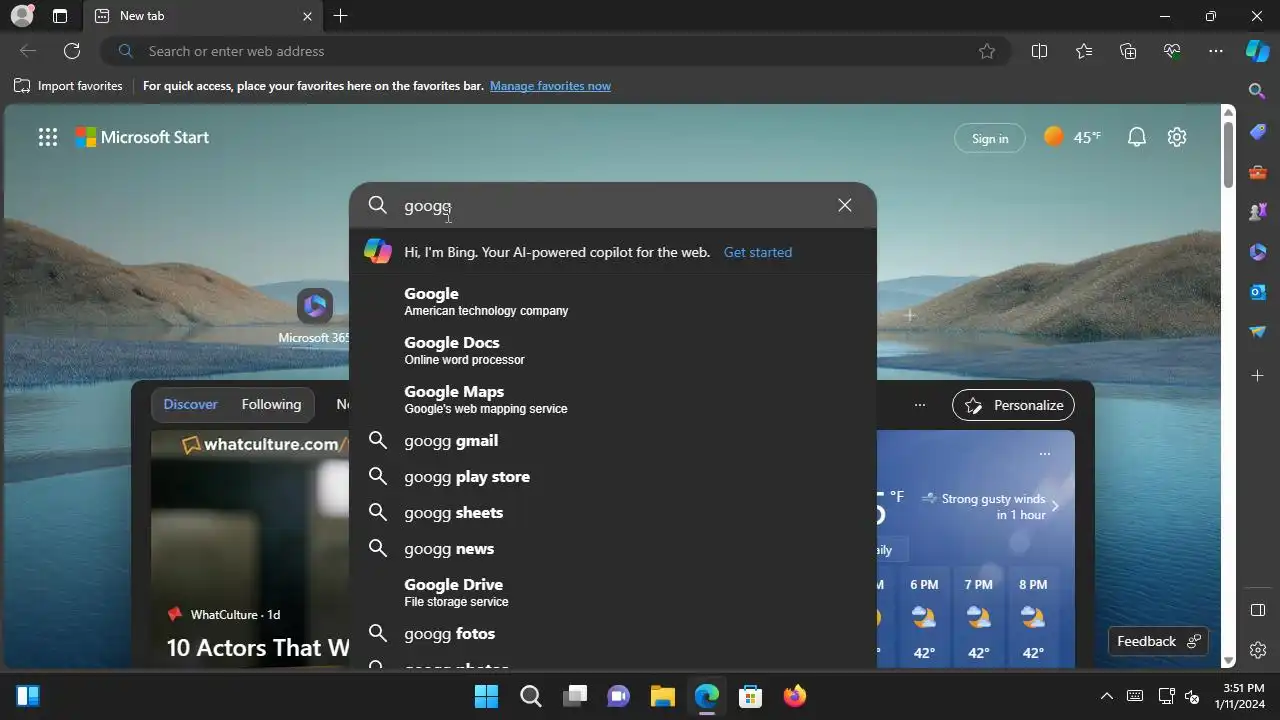This screenshot has width=1280, height=720.
Task: Go back with the back arrow
Action: pyautogui.click(x=28, y=51)
